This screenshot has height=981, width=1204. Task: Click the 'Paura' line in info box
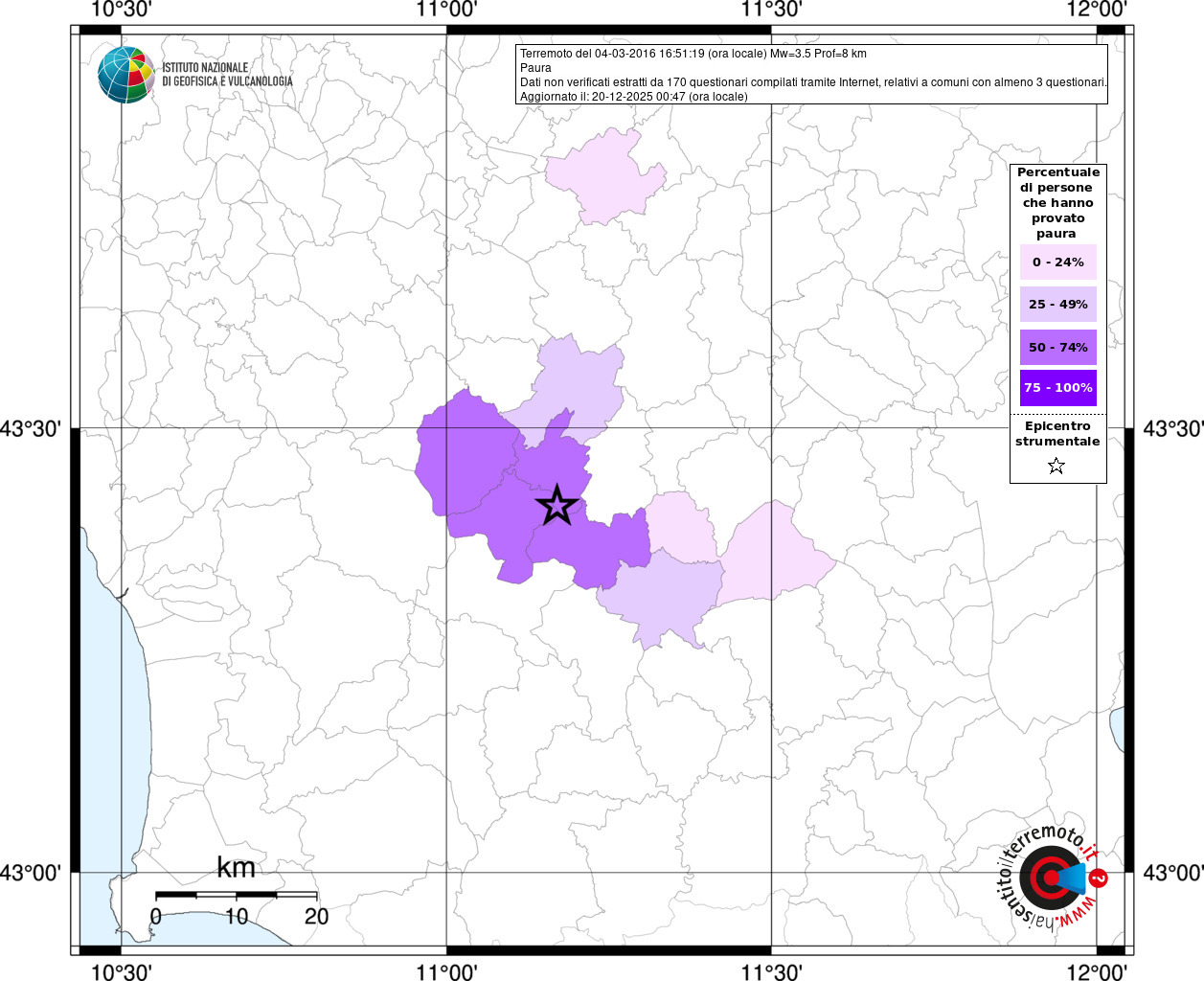pyautogui.click(x=535, y=68)
